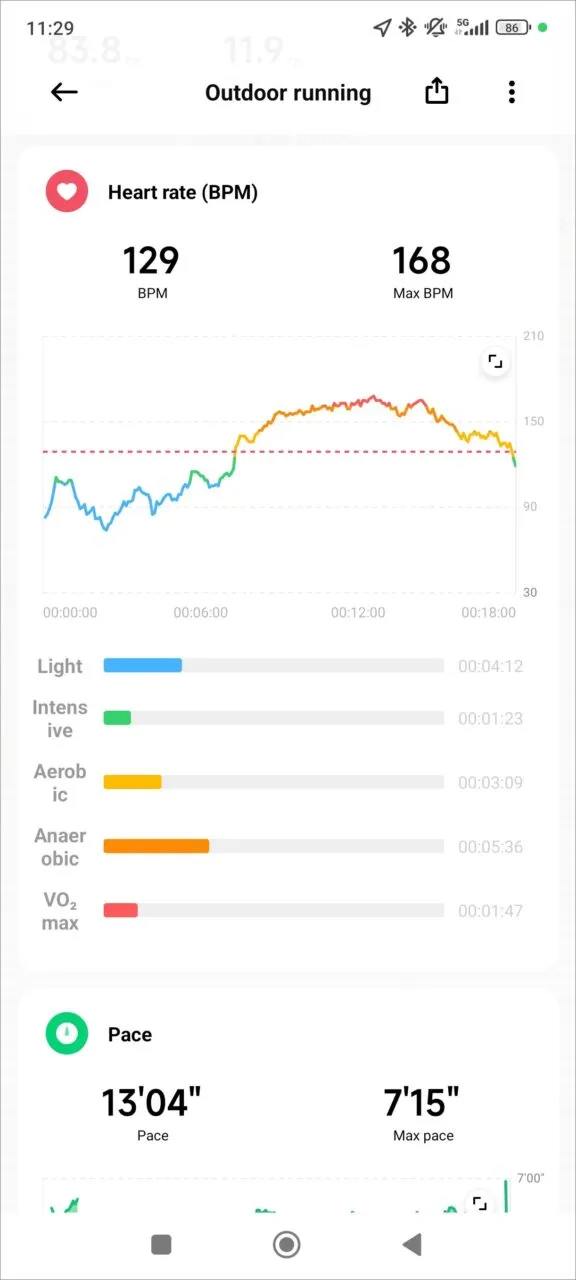The width and height of the screenshot is (576, 1280).
Task: Tap the Bluetooth icon in status bar
Action: coord(408,28)
